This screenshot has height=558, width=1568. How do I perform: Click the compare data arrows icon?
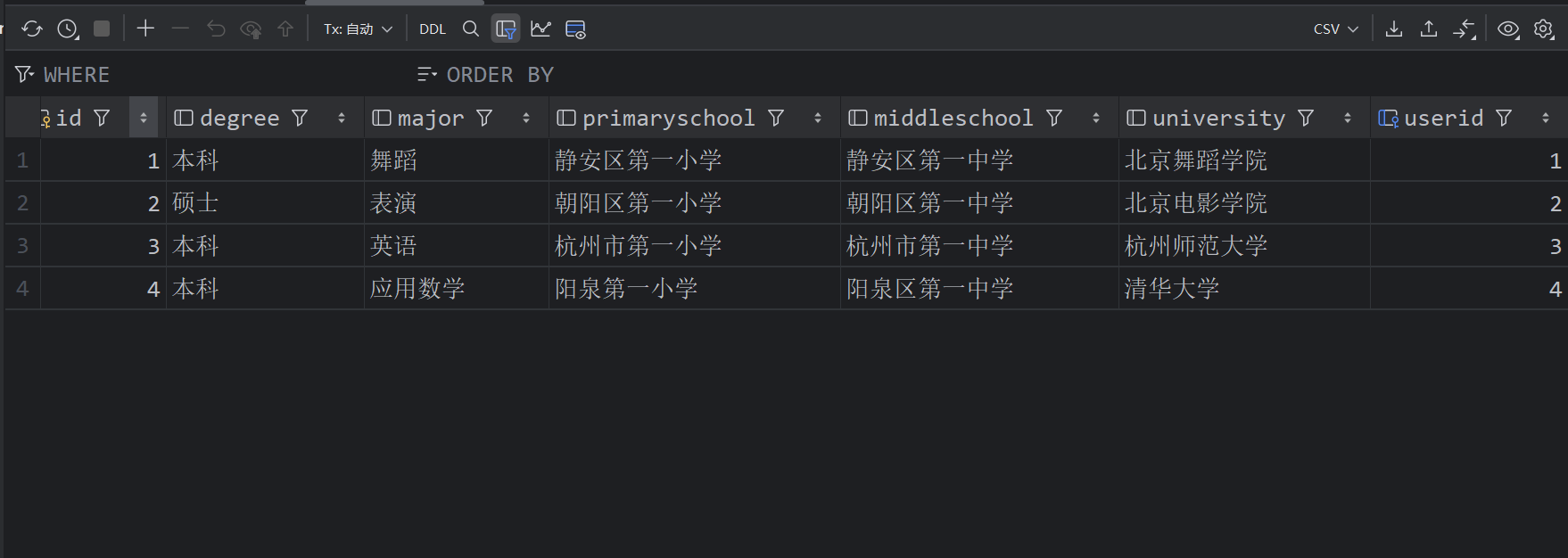point(1465,29)
